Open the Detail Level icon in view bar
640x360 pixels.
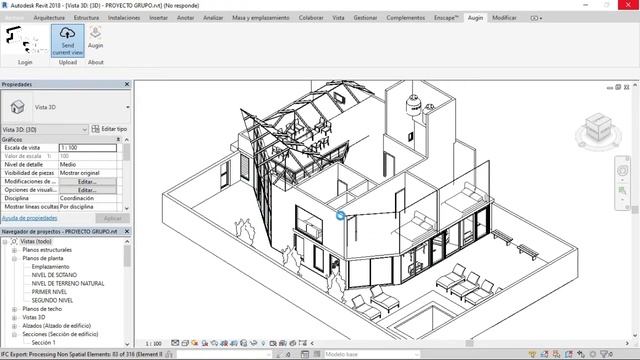pos(175,343)
